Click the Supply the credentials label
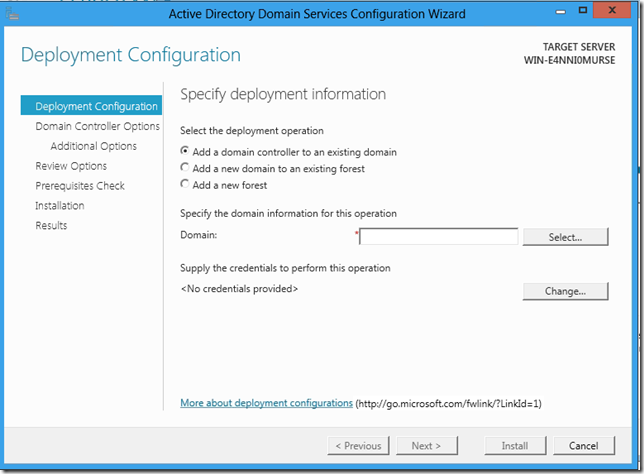 pyautogui.click(x=285, y=268)
